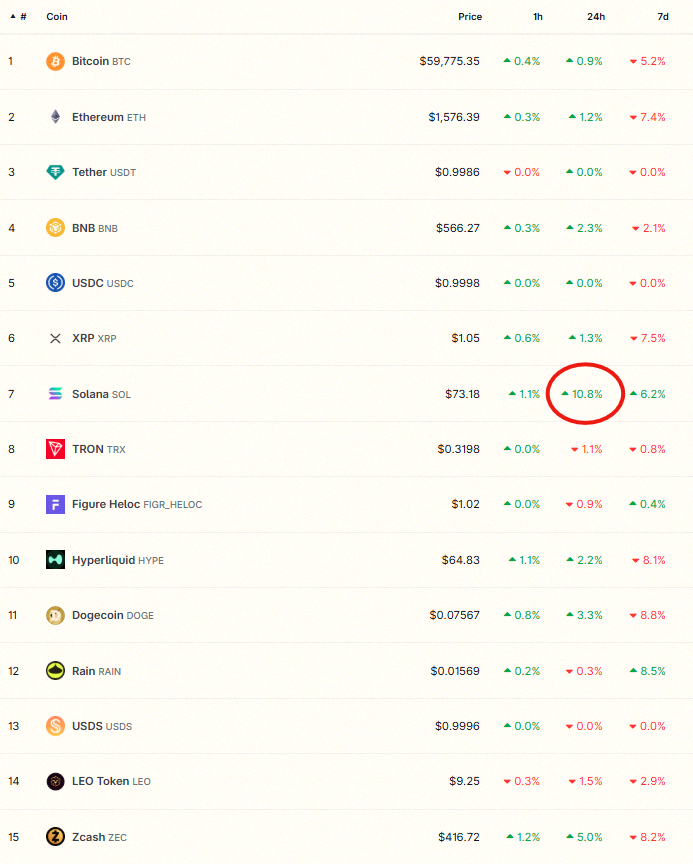
Task: Open the Ethereum ETH coin page link
Action: coord(109,117)
